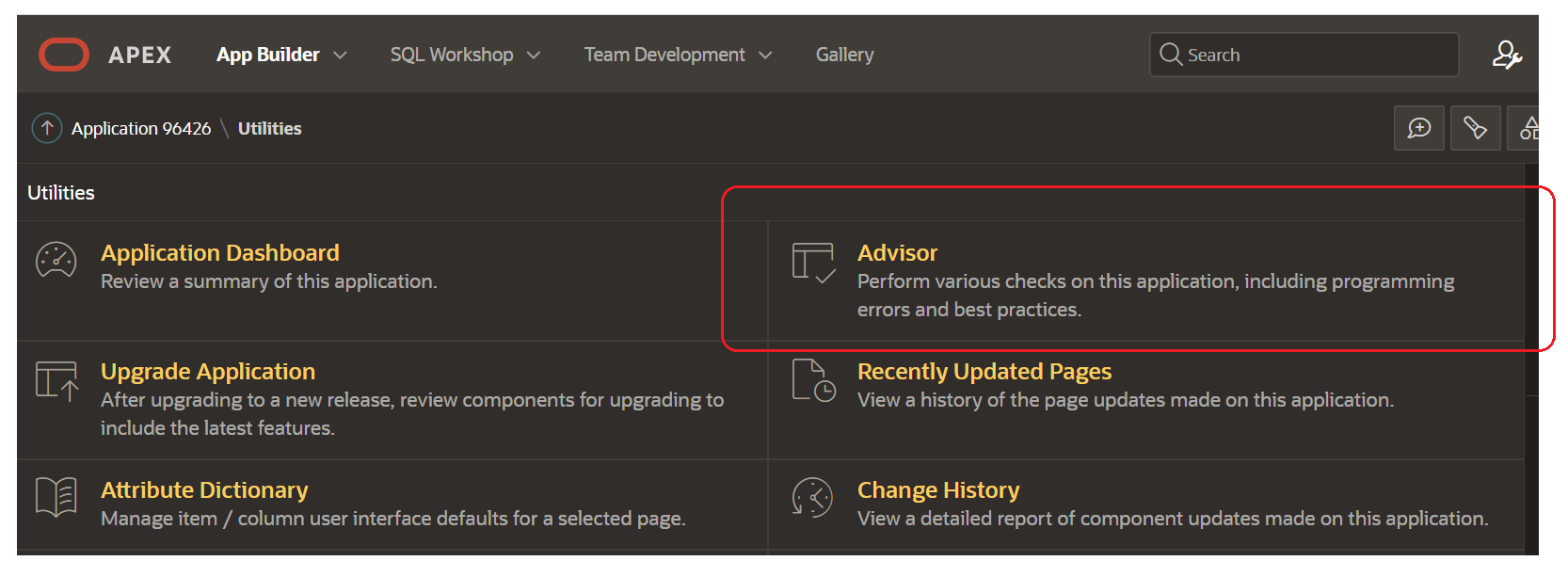Screen dimensions: 1568x577
Task: Open the Advisor link
Action: (898, 252)
